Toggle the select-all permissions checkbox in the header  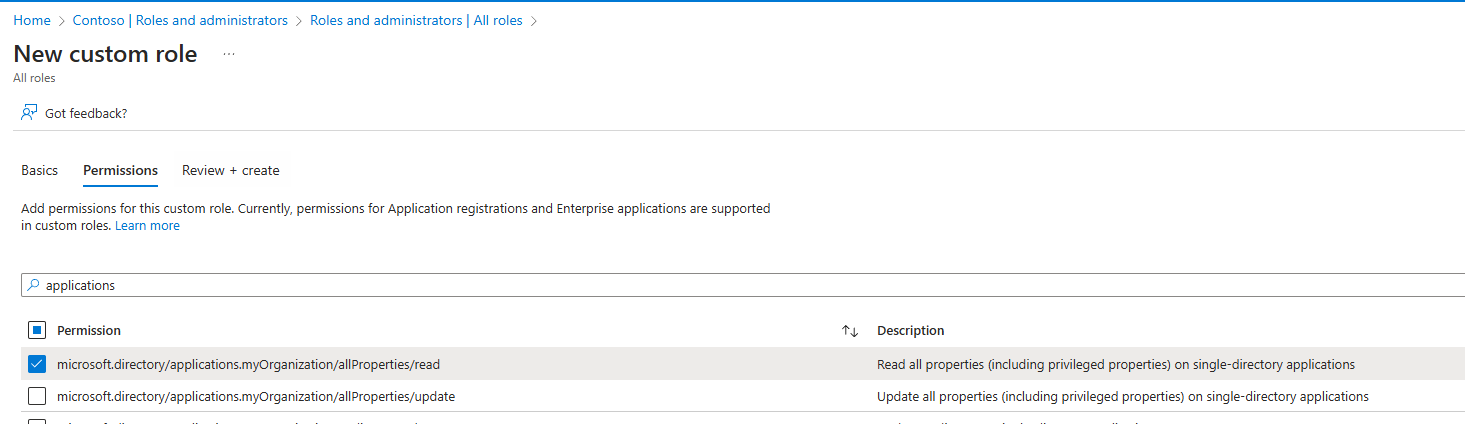[37, 330]
